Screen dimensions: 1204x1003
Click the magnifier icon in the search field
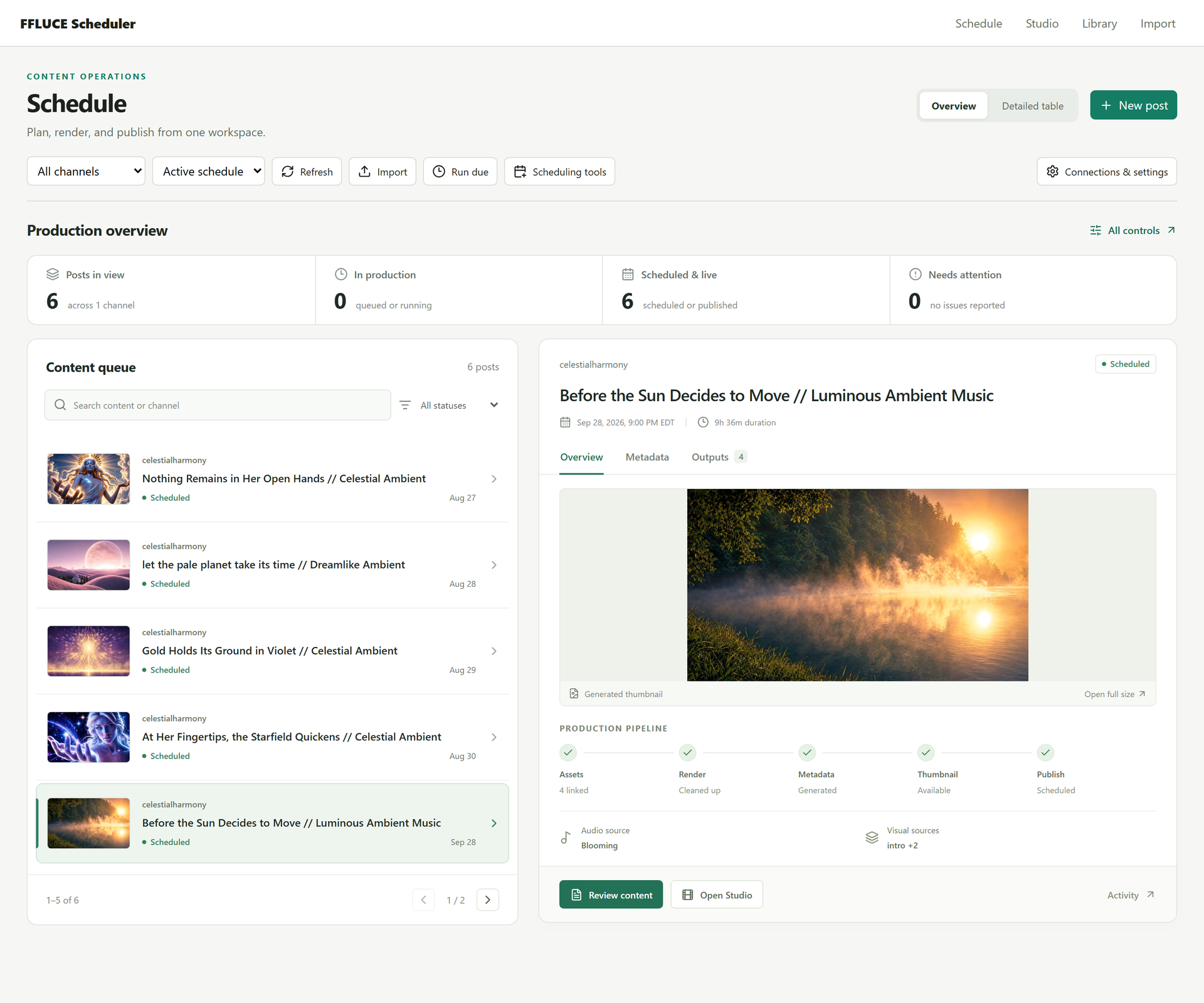(60, 405)
